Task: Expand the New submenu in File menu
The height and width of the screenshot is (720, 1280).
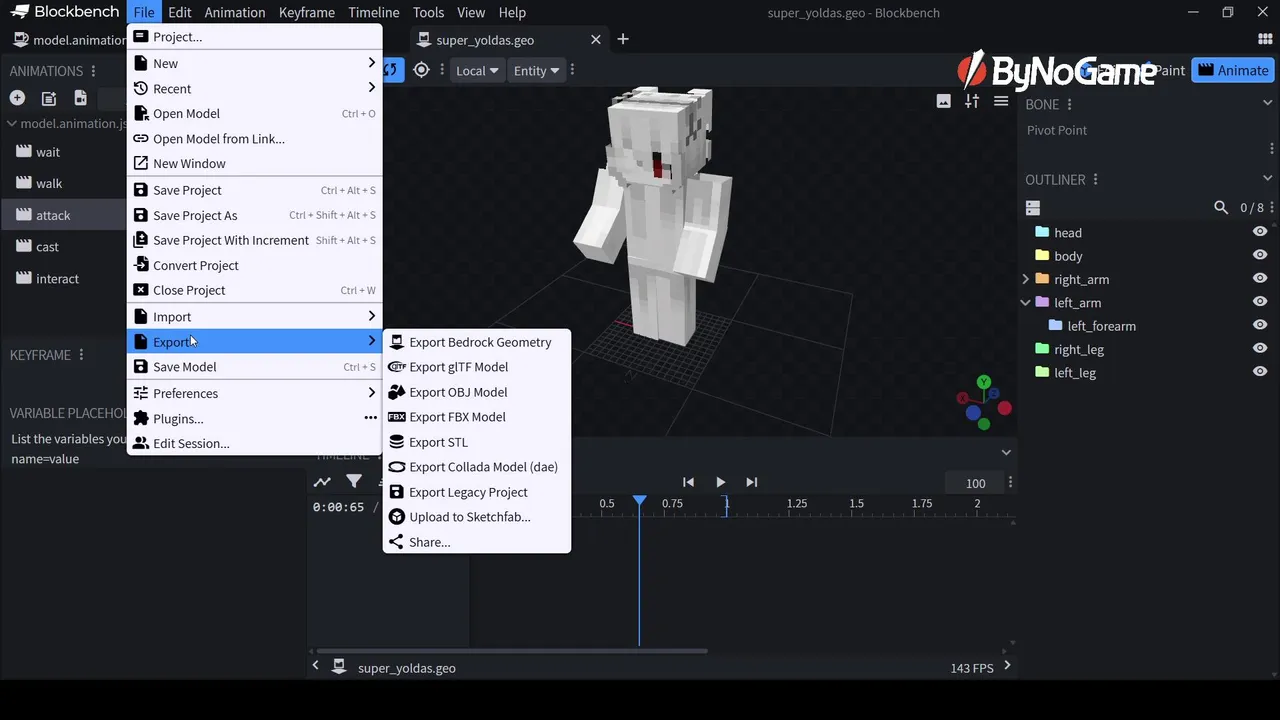Action: pos(255,63)
